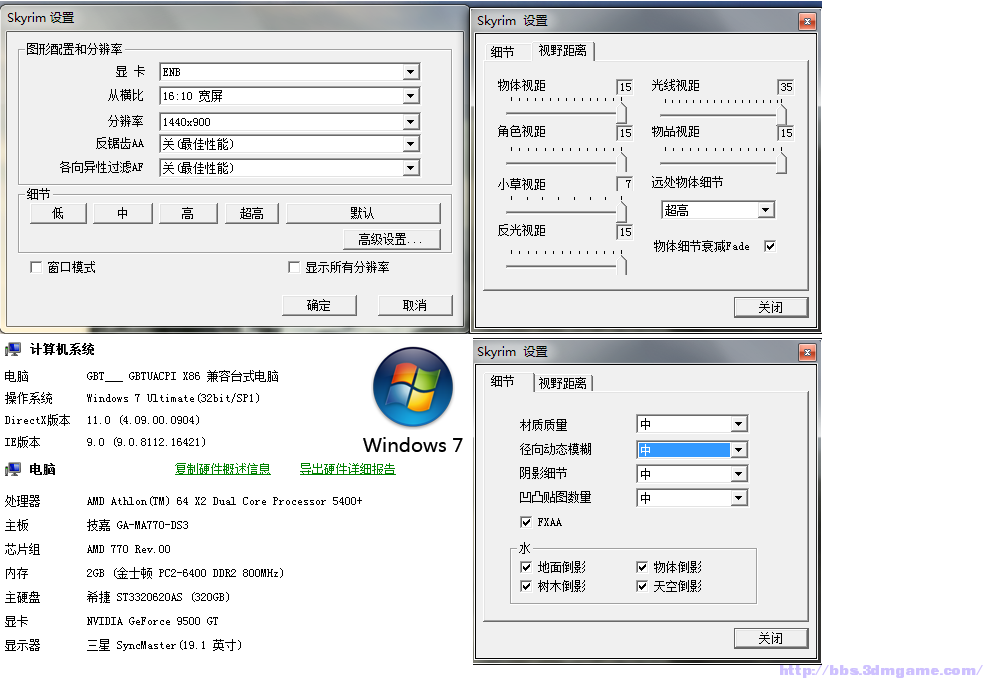The height and width of the screenshot is (683, 986).
Task: Expand the 阴影细节 dropdown
Action: point(692,474)
